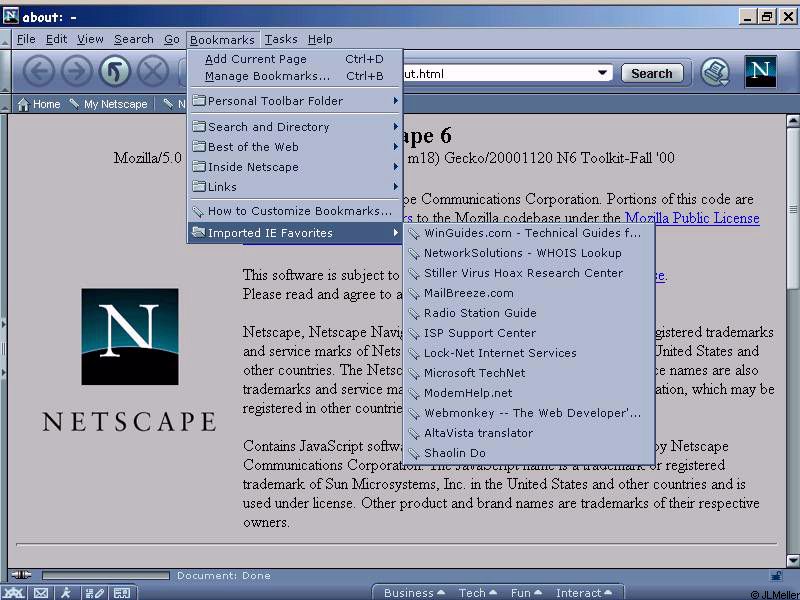The image size is (800, 600).
Task: Follow the Mozilla Public License link
Action: [692, 218]
